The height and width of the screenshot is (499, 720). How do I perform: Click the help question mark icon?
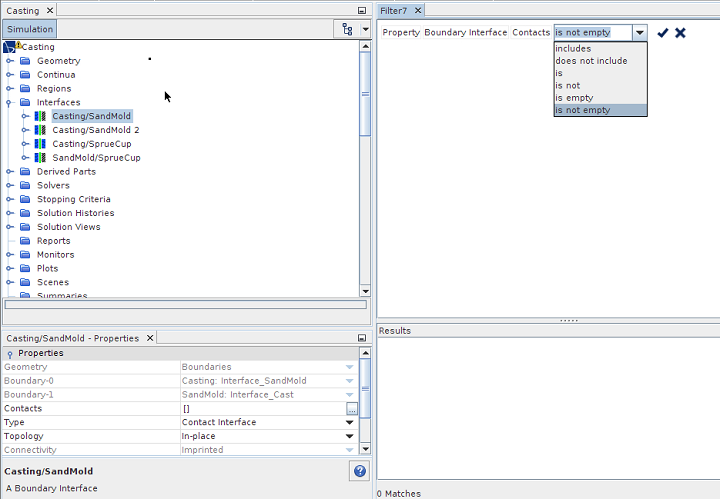360,471
